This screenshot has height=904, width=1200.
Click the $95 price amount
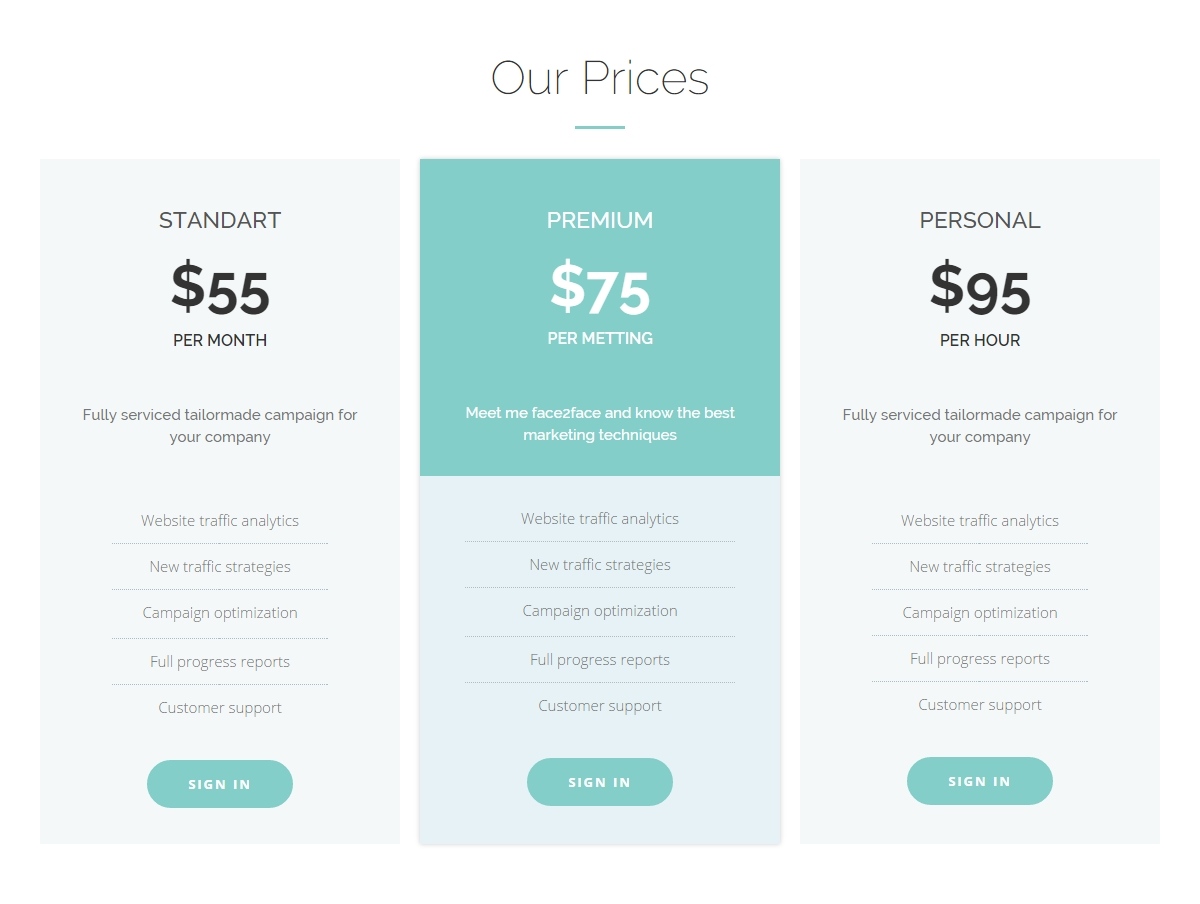(x=980, y=290)
